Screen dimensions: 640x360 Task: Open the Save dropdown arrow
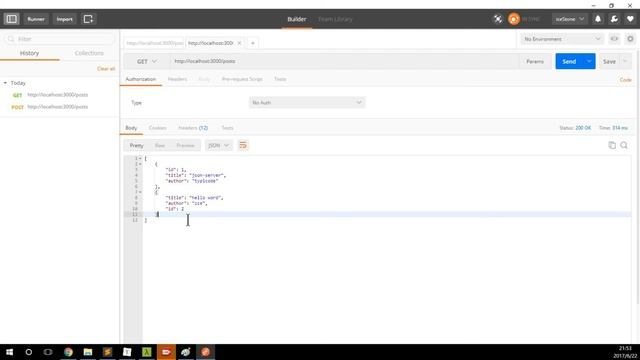coord(625,61)
